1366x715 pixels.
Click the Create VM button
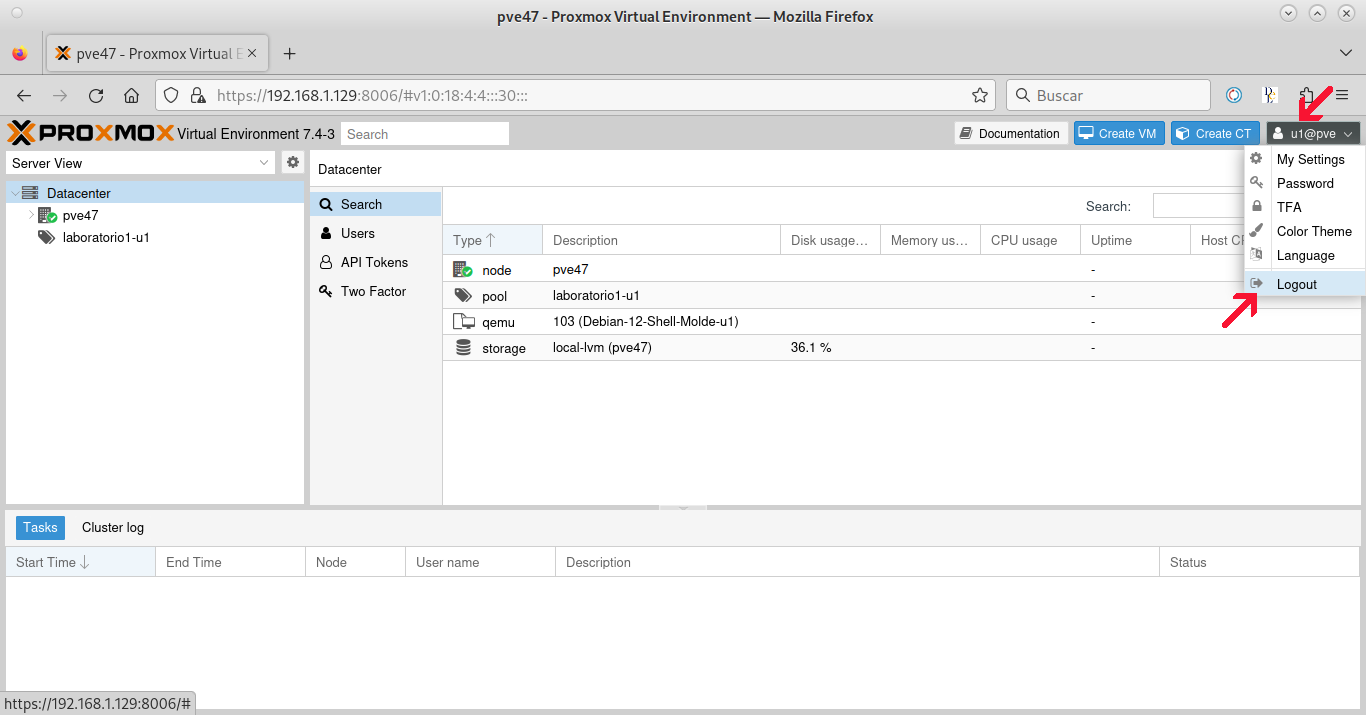pyautogui.click(x=1119, y=133)
